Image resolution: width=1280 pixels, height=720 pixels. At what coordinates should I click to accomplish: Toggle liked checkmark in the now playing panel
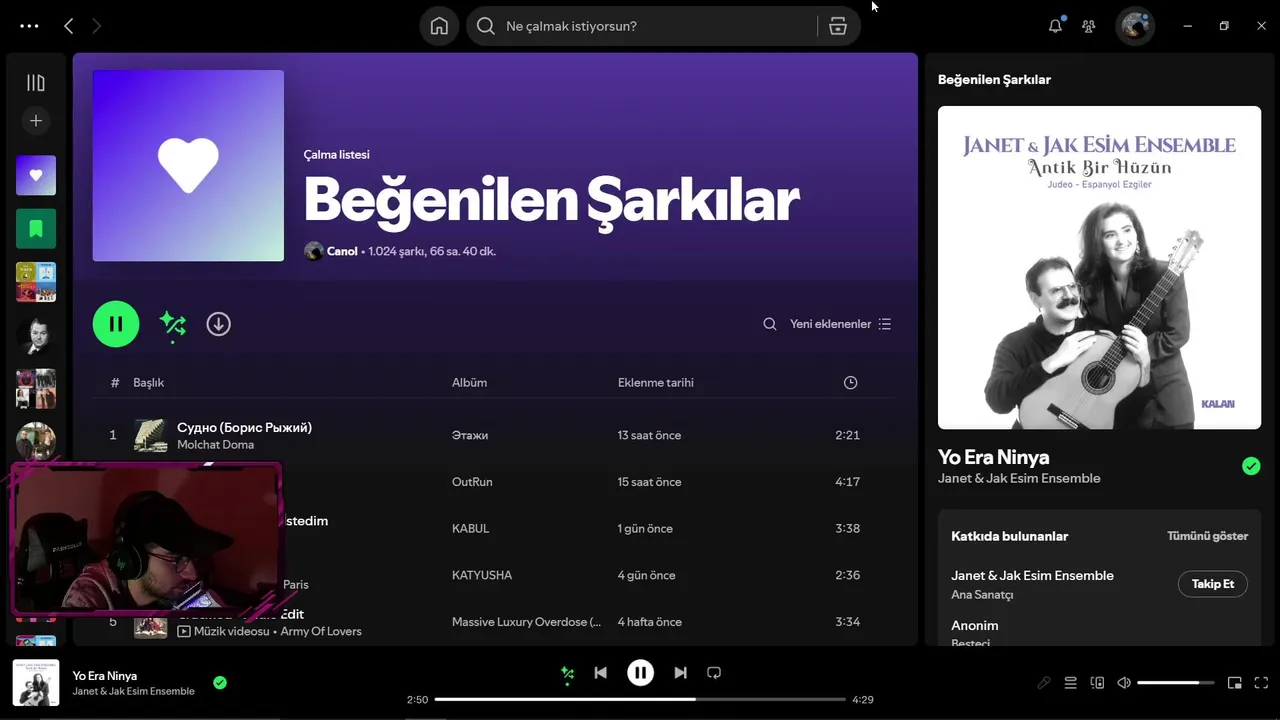tap(1251, 466)
